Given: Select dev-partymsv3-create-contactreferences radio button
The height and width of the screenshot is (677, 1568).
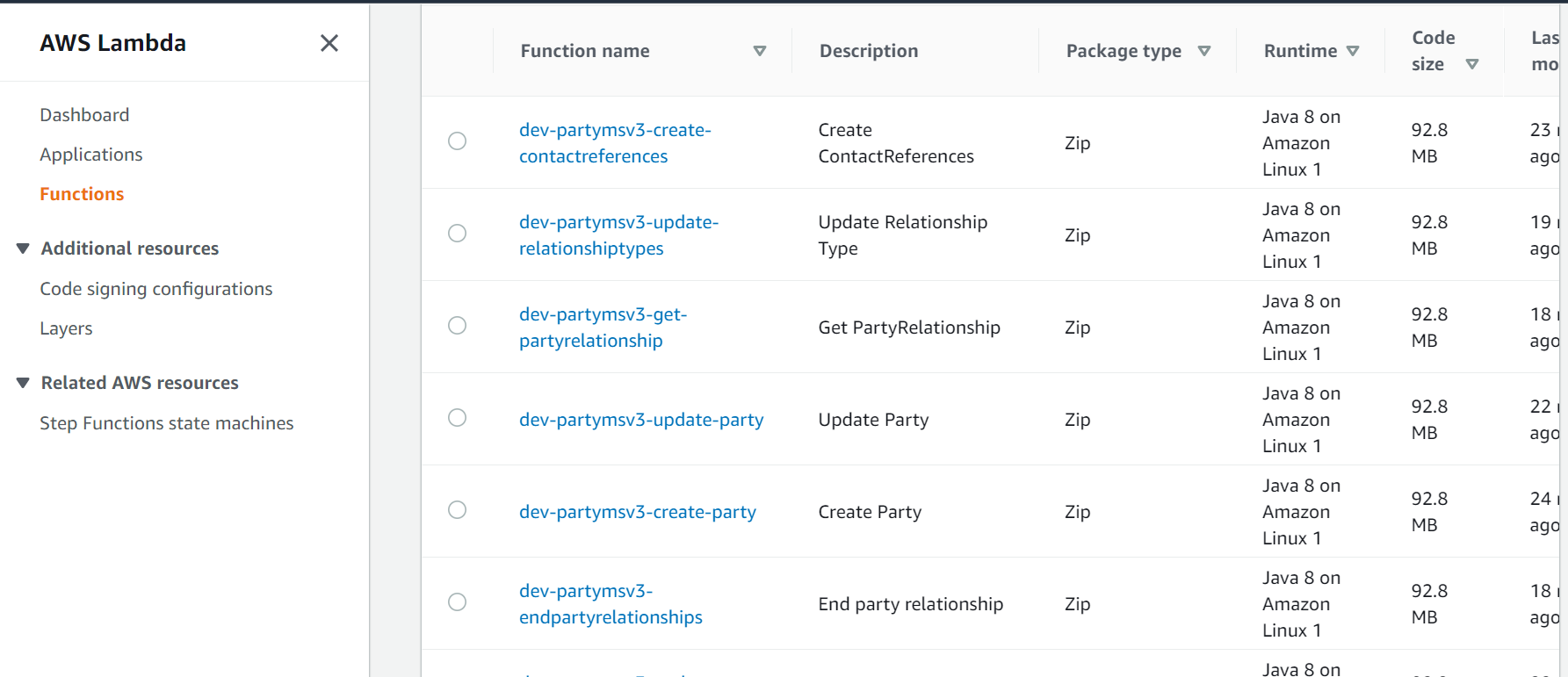Looking at the screenshot, I should pos(457,141).
